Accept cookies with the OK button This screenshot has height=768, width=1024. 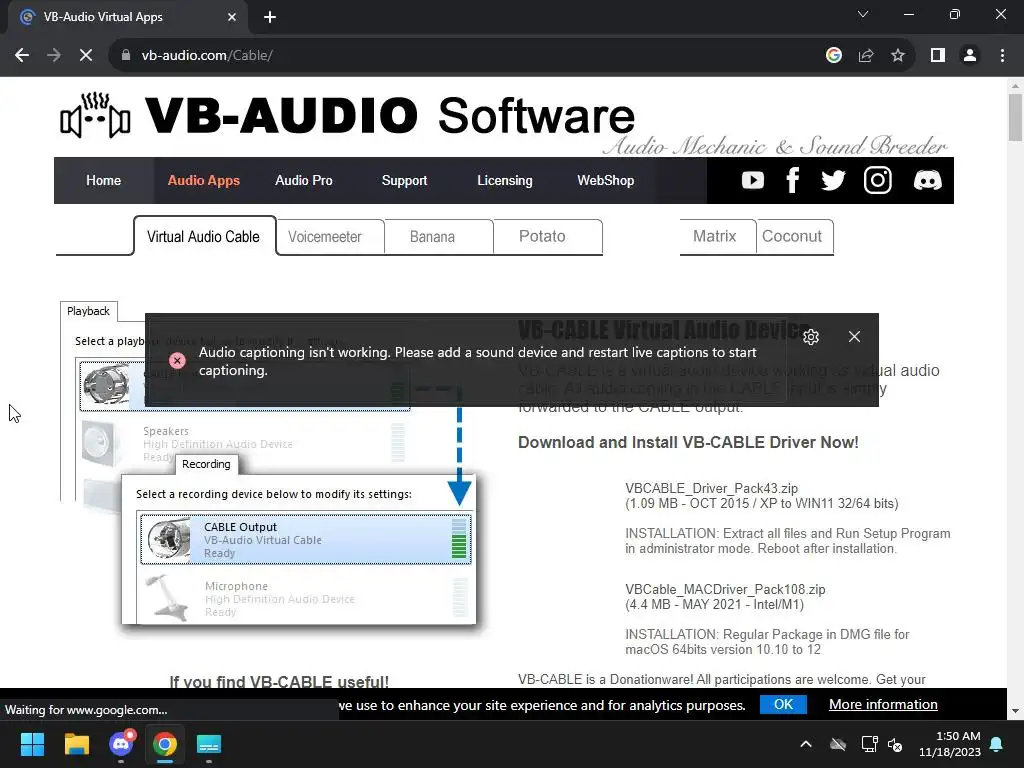tap(783, 704)
